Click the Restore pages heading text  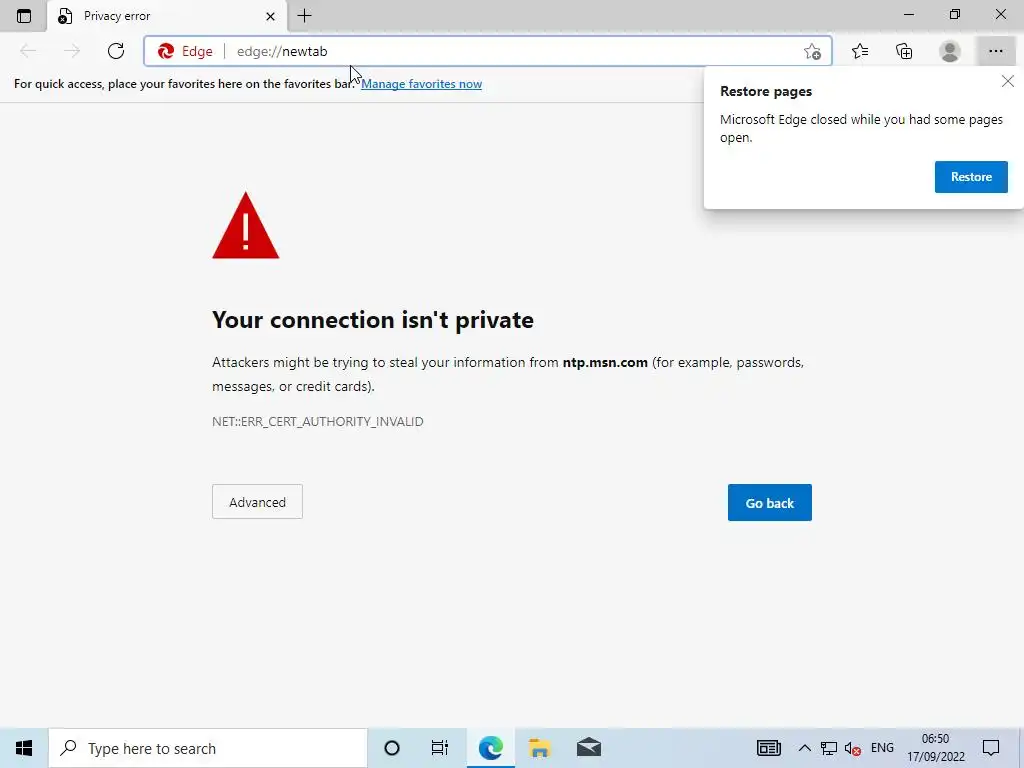(x=766, y=91)
